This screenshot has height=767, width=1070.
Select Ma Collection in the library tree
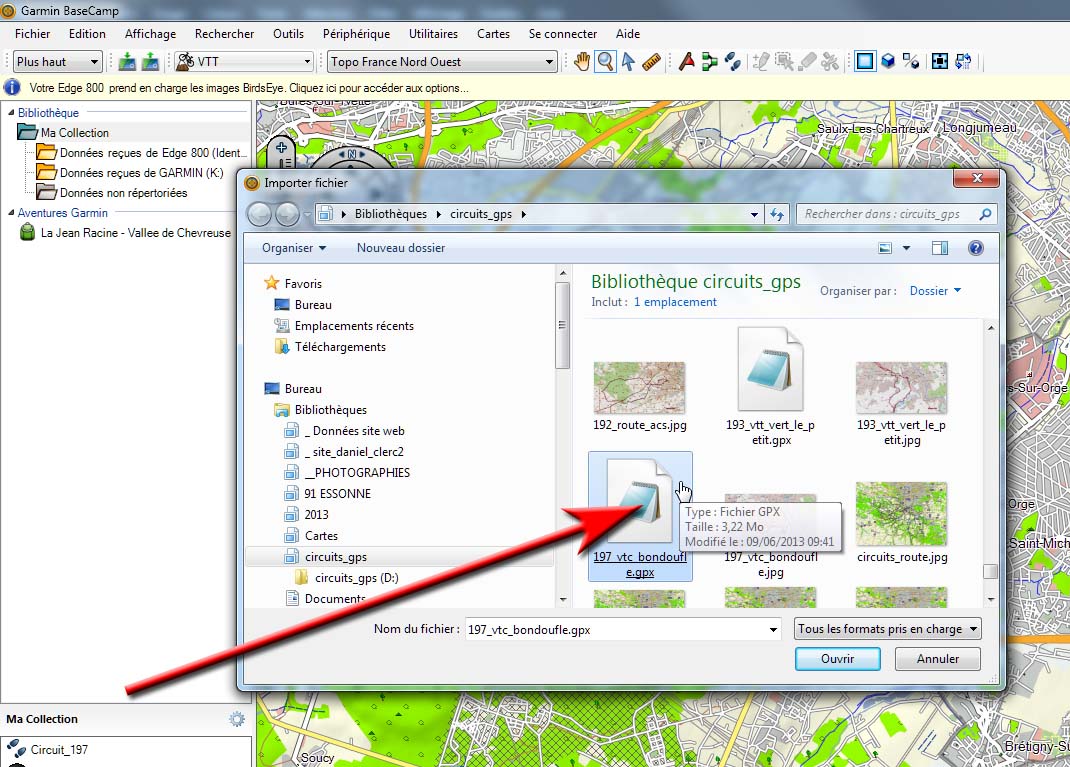74,133
